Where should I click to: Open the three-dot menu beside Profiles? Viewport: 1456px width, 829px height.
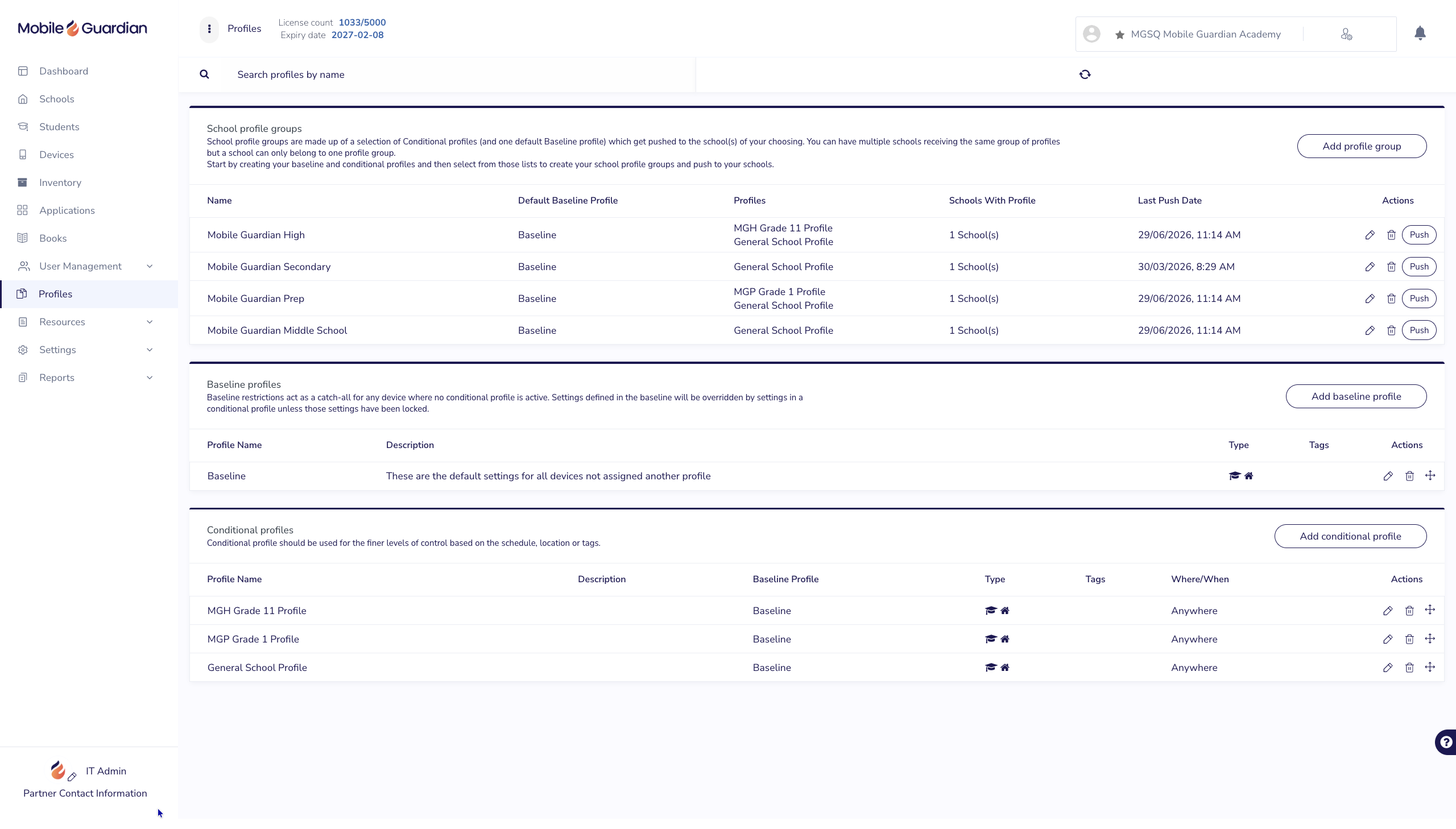pyautogui.click(x=209, y=29)
